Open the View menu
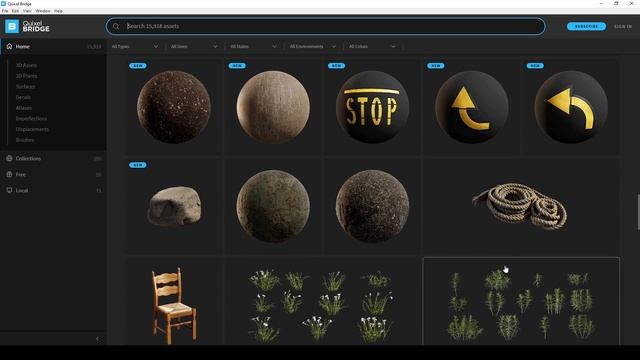This screenshot has height=360, width=640. point(27,11)
